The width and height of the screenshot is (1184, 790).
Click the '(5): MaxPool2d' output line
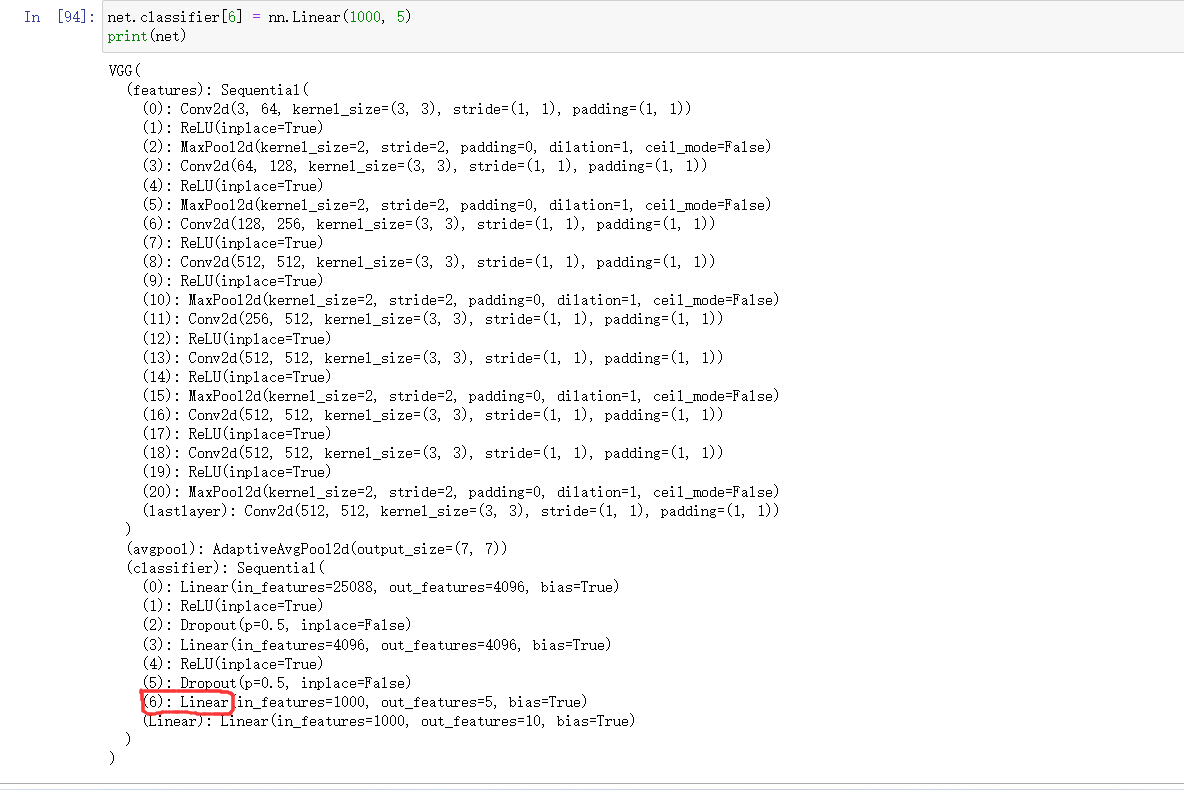point(457,205)
